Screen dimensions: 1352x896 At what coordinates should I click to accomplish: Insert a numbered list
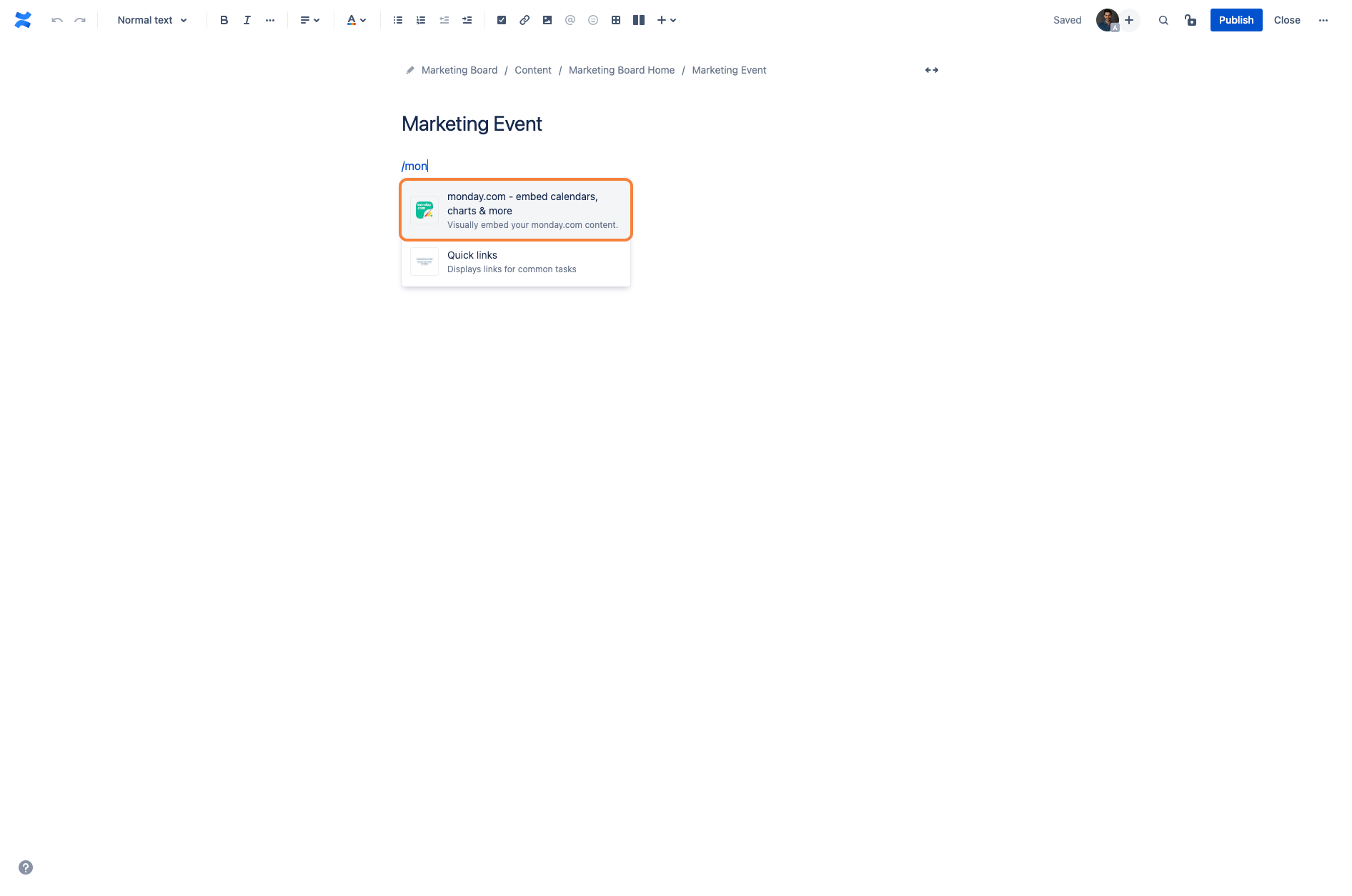[x=421, y=20]
